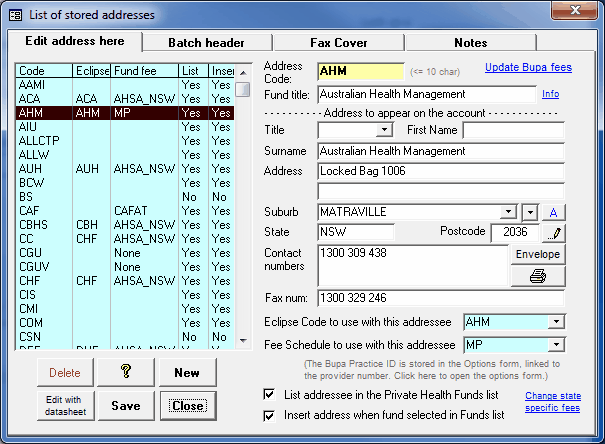Click the list scrollbar down arrow

(243, 340)
